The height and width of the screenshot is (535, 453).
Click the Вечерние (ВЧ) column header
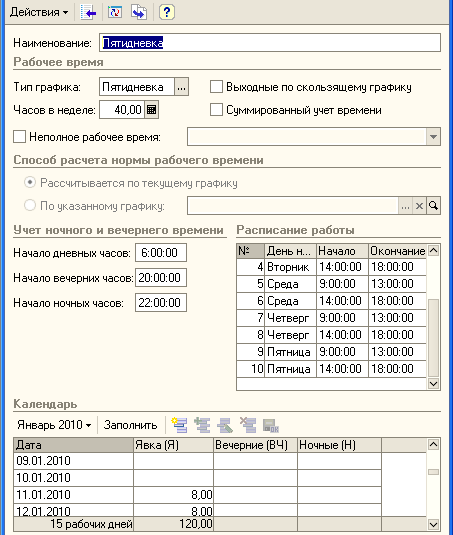pos(255,445)
